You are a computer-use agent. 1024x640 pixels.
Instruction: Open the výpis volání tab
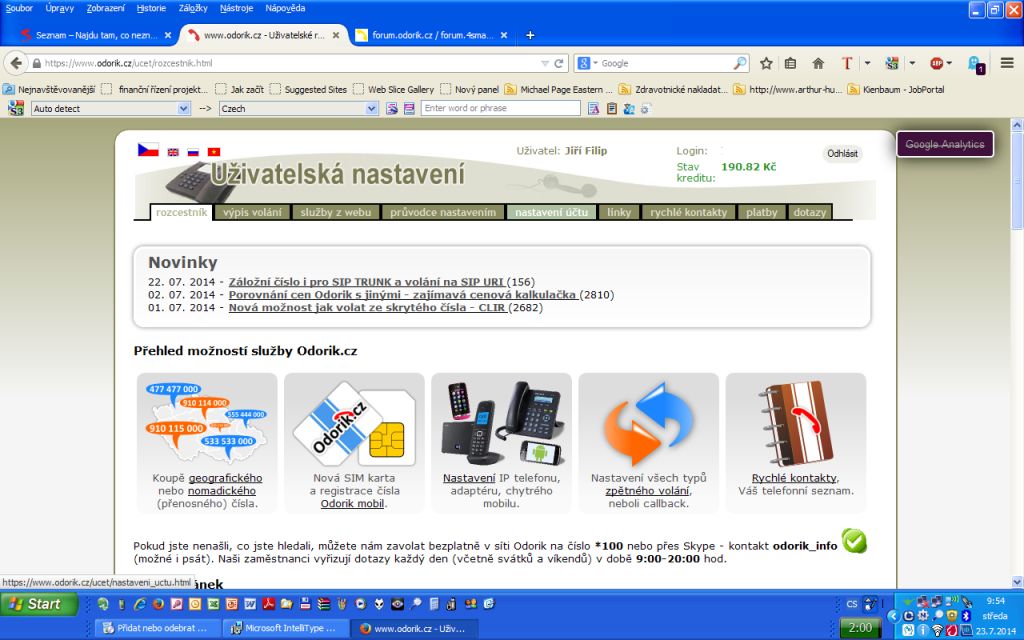click(252, 212)
